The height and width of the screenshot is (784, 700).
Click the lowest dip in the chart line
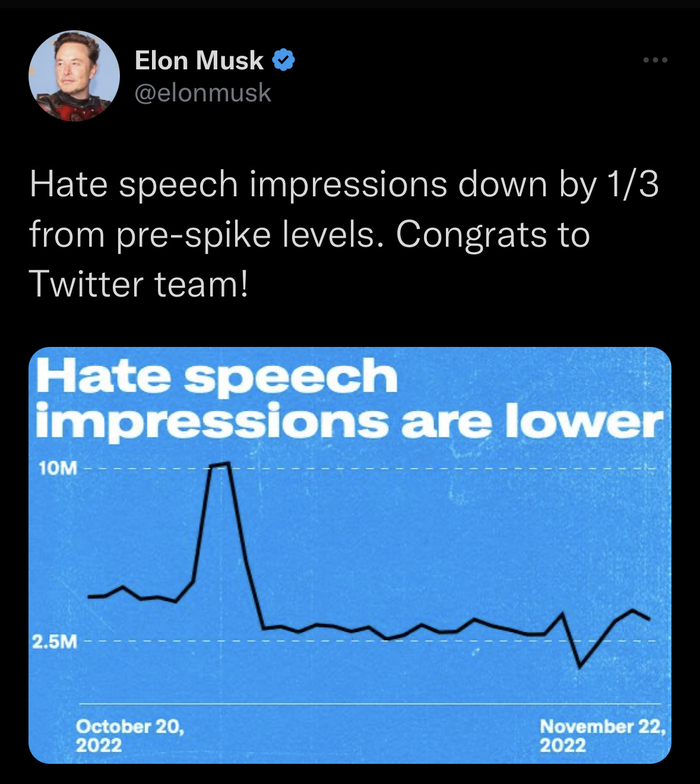(x=579, y=666)
